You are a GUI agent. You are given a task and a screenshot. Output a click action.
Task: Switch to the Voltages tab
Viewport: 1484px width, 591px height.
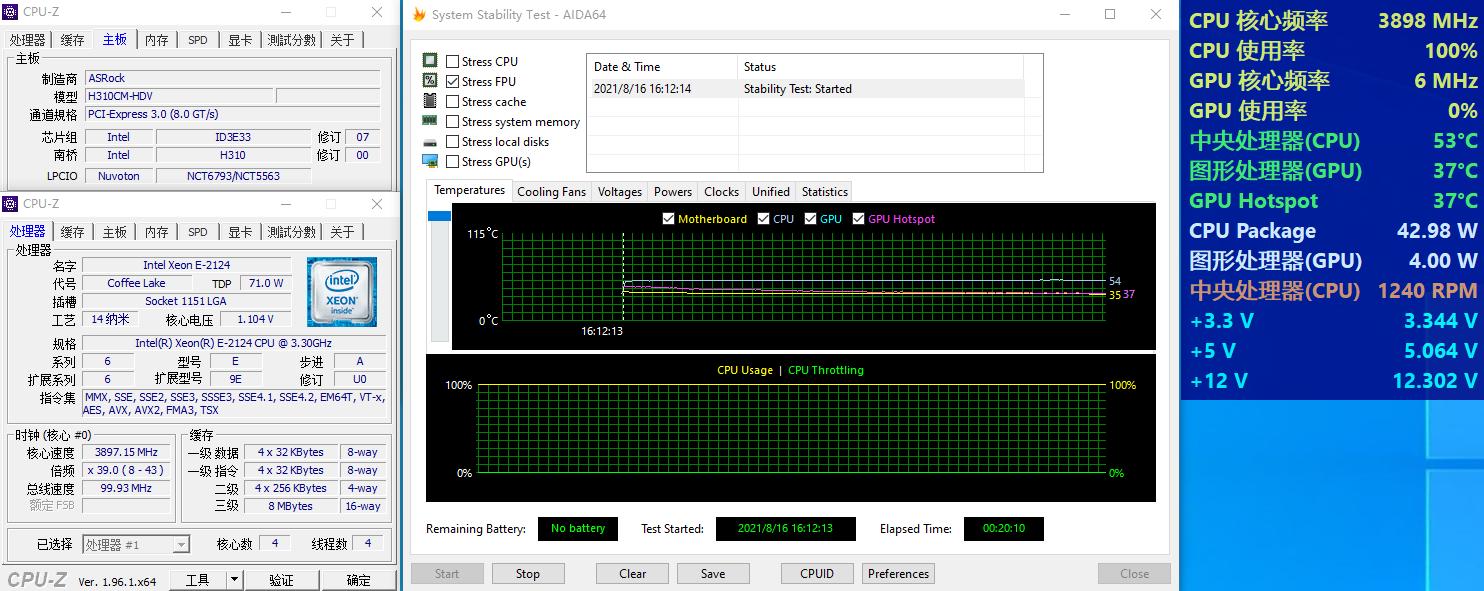pyautogui.click(x=619, y=192)
